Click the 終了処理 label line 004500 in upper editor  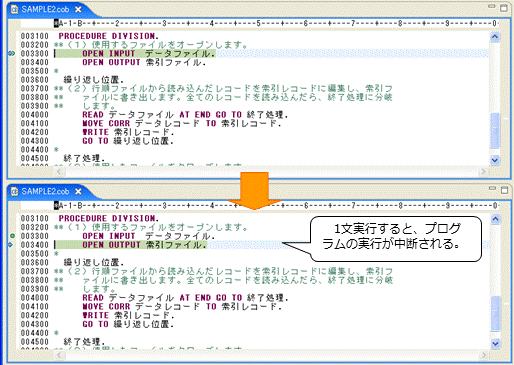84,158
